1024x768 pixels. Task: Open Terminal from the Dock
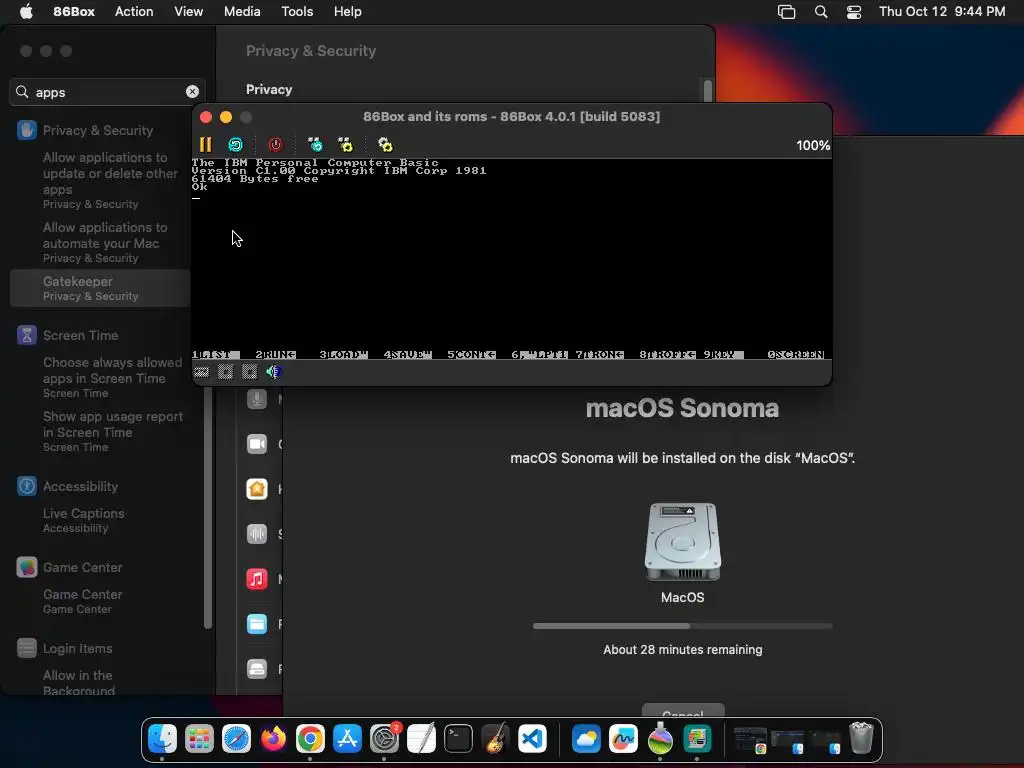tap(458, 739)
